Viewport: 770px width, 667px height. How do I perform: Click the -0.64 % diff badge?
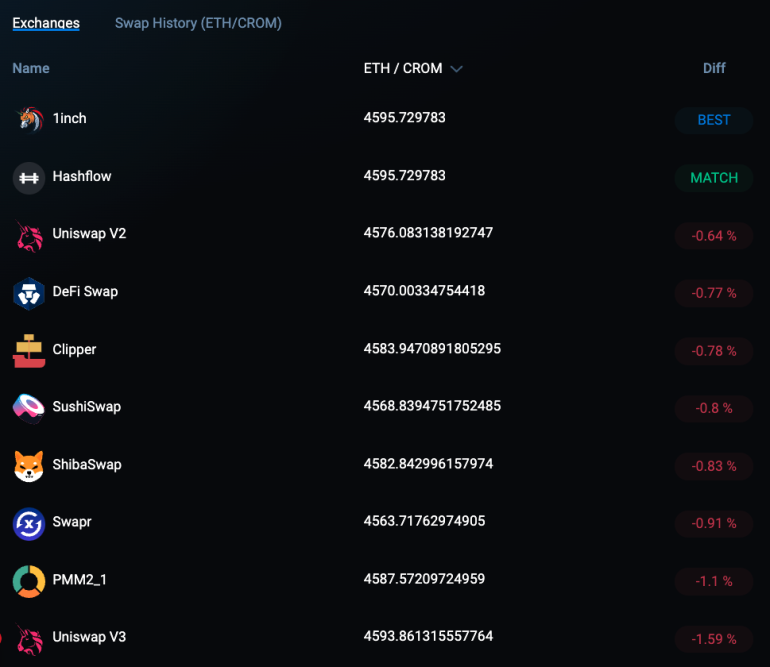click(x=714, y=236)
